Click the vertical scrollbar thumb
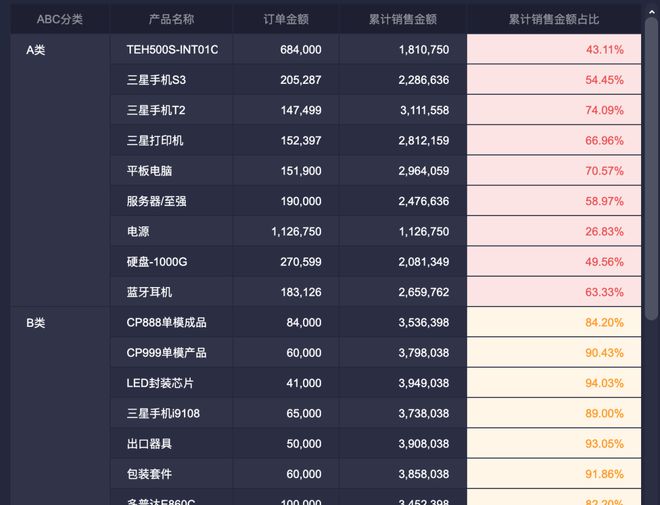The image size is (660, 505). 652,169
